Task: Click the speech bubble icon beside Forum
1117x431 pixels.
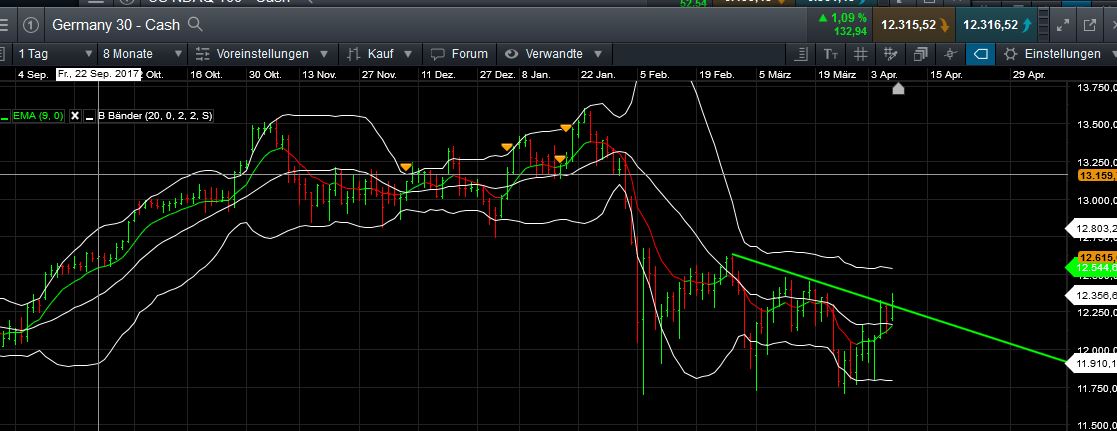Action: (437, 53)
